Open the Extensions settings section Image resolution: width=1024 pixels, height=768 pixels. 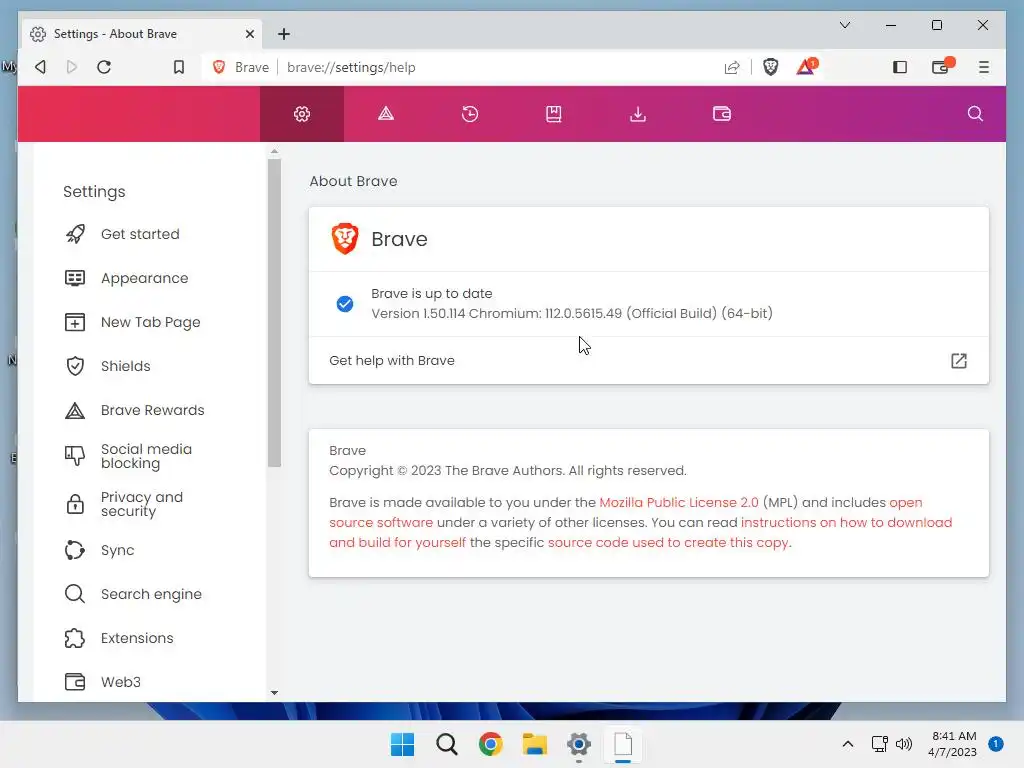click(x=137, y=638)
